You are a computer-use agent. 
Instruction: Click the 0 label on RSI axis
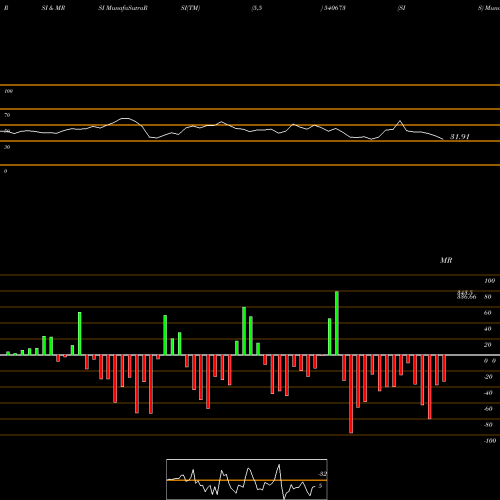point(5,171)
